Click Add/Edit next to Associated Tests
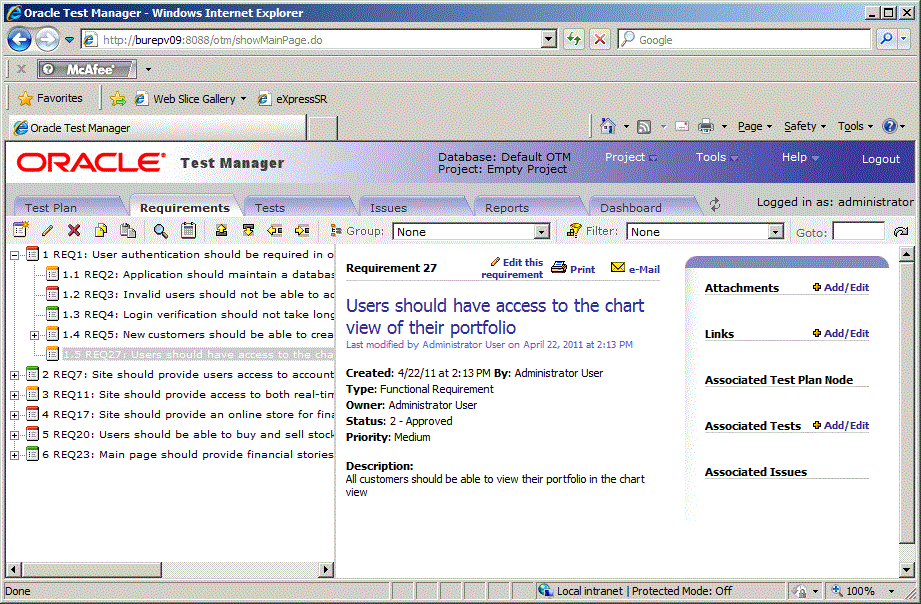Image resolution: width=921 pixels, height=604 pixels. (x=841, y=425)
